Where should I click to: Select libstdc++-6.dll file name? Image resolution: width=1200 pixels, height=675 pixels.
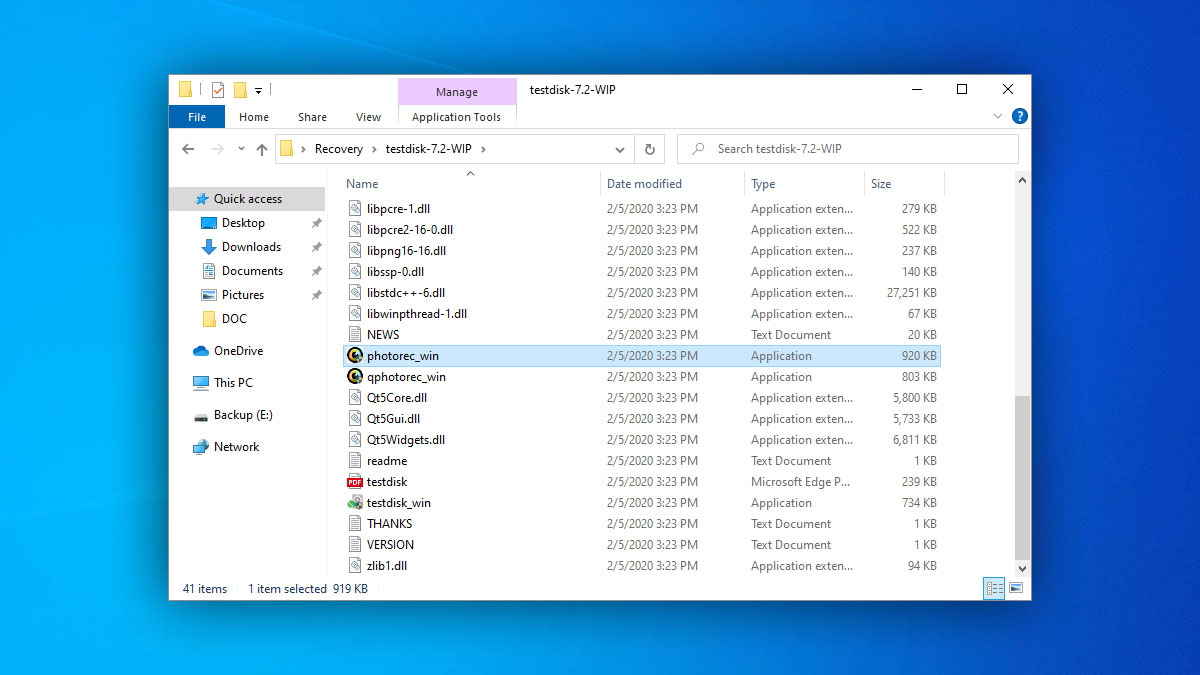pos(406,293)
